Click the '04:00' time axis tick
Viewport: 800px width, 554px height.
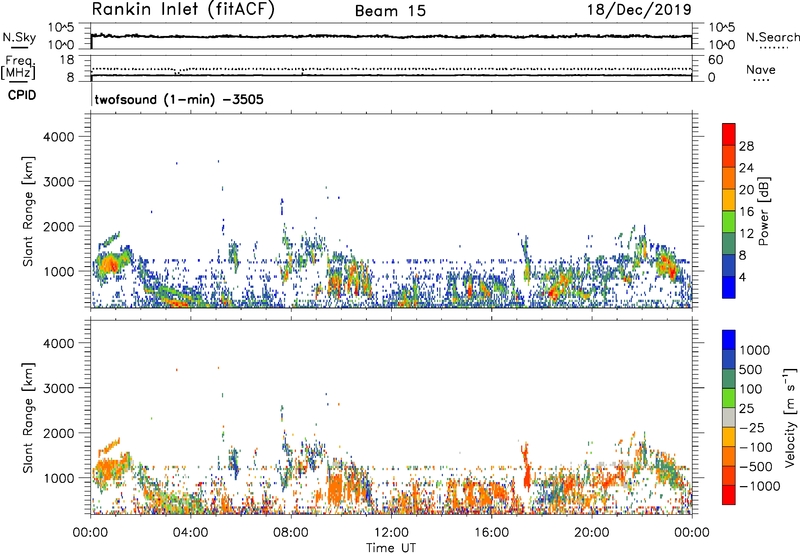pyautogui.click(x=190, y=533)
